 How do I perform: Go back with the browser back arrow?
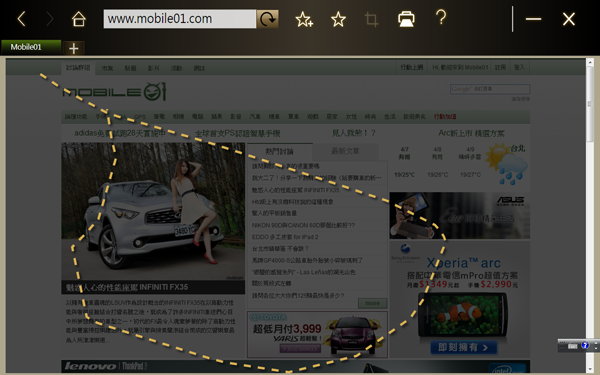[22, 19]
